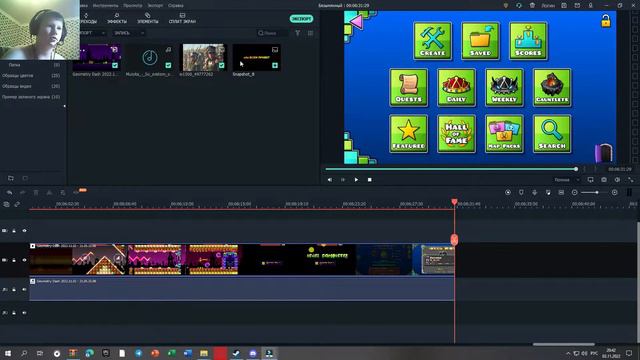The width and height of the screenshot is (640, 360).
Task: Open the media filter icon
Action: (298, 33)
